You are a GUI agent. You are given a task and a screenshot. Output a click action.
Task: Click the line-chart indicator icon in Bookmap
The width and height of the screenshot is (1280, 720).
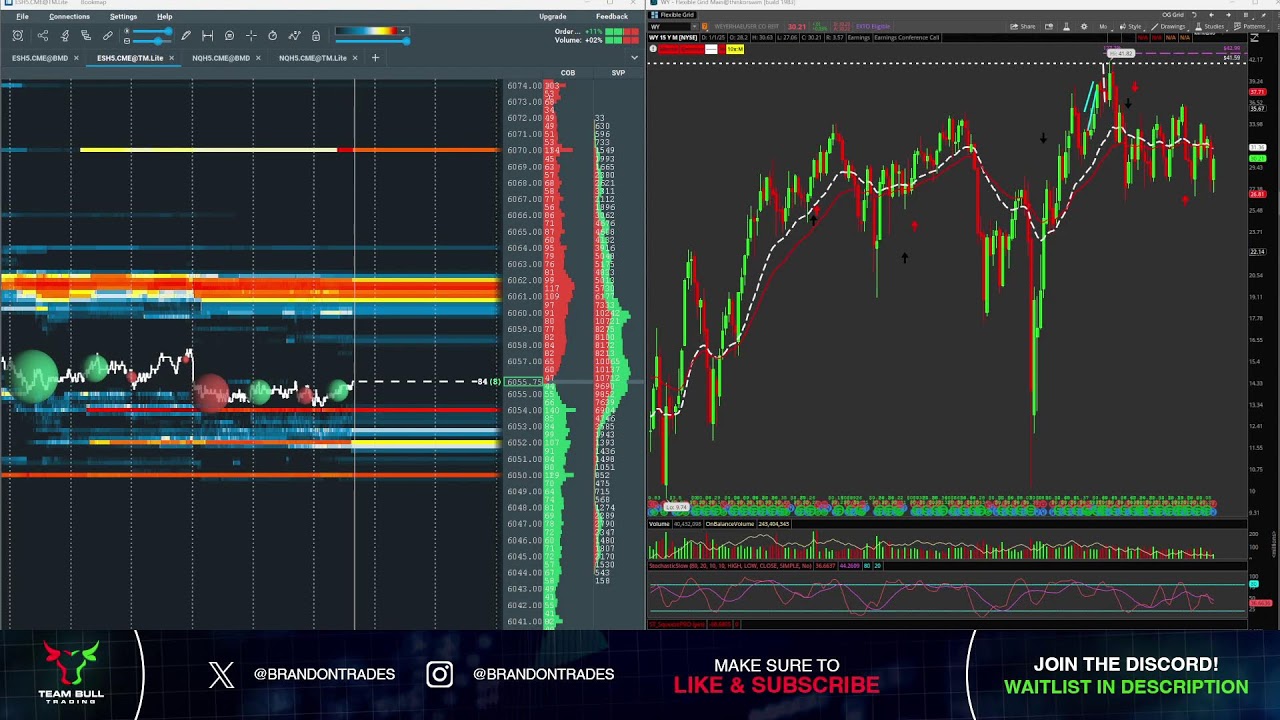(294, 36)
